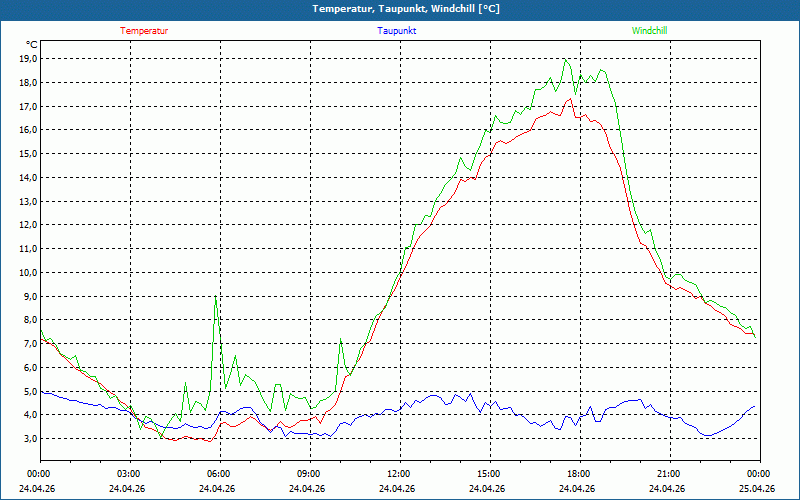Click the blue Taupunkt legend label
Screen dimensions: 800x500
coord(397,31)
